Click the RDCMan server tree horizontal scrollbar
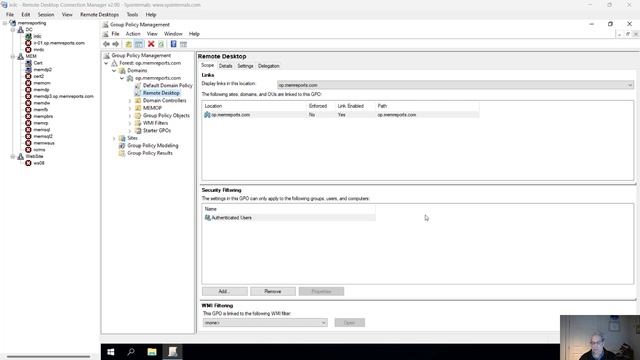The height and width of the screenshot is (360, 640). coord(48,356)
